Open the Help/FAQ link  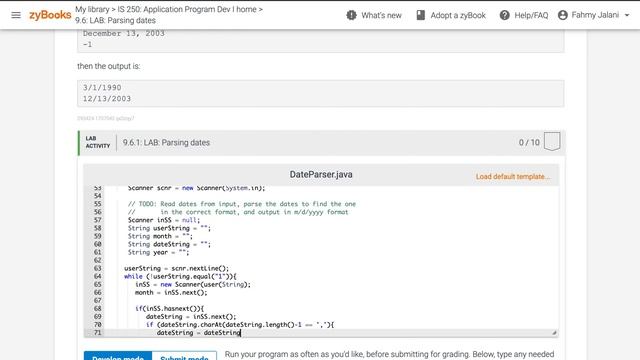[x=531, y=16]
